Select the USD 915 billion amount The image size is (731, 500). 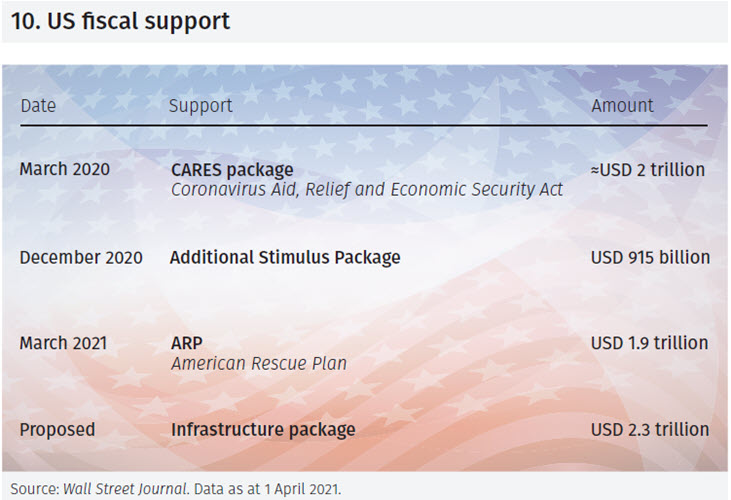[650, 257]
